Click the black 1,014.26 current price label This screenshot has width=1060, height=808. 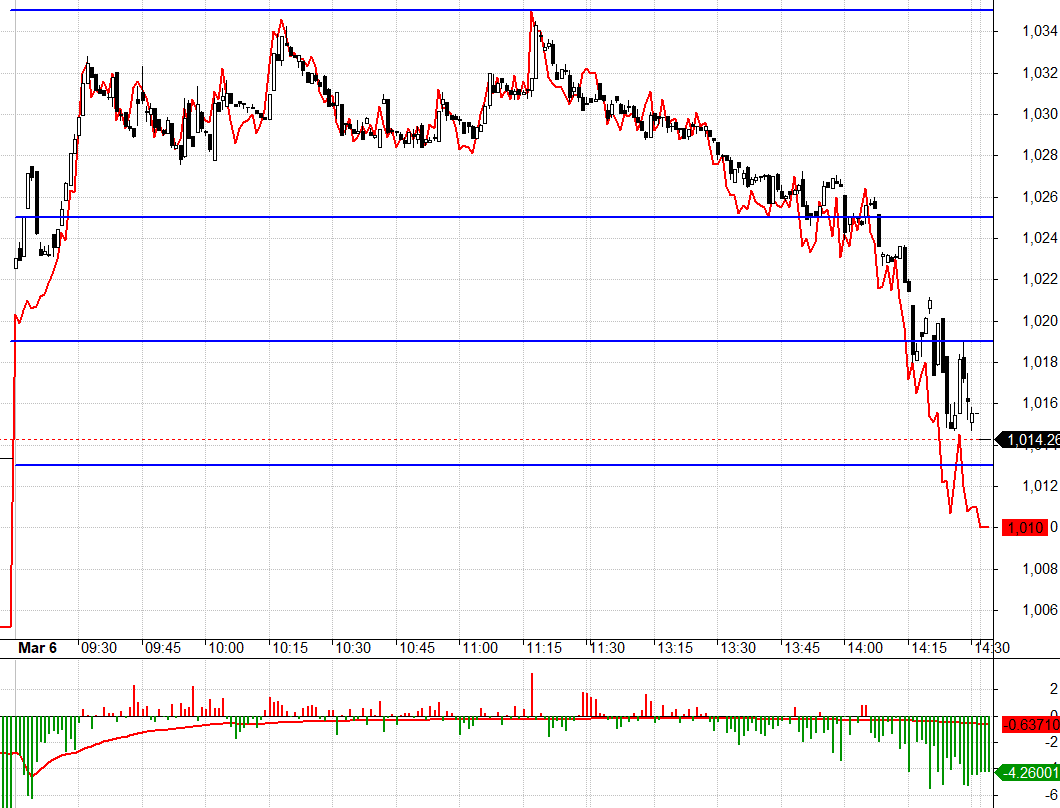coord(1030,440)
